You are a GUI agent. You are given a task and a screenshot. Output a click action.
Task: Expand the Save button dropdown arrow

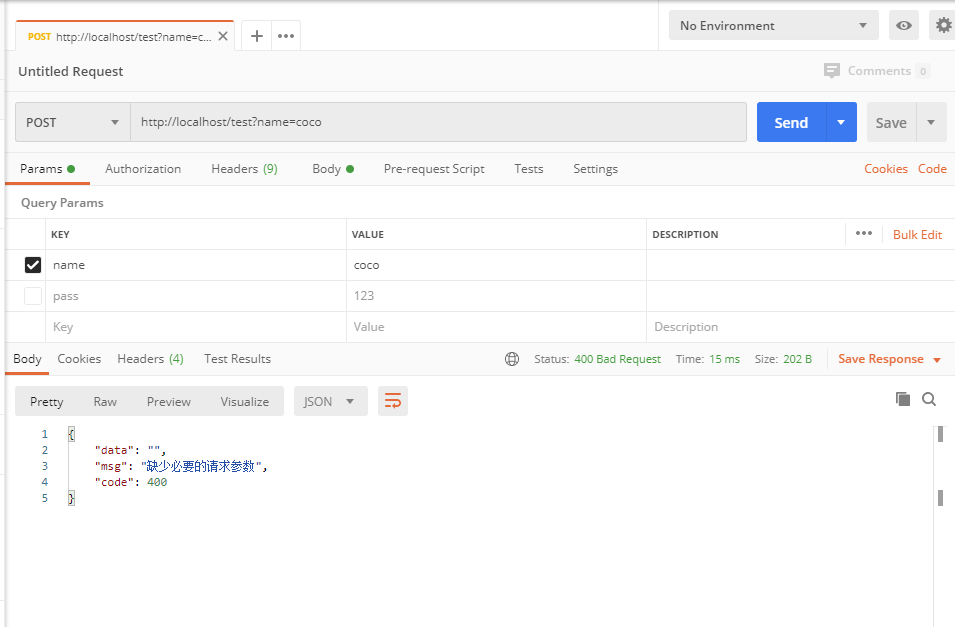931,122
